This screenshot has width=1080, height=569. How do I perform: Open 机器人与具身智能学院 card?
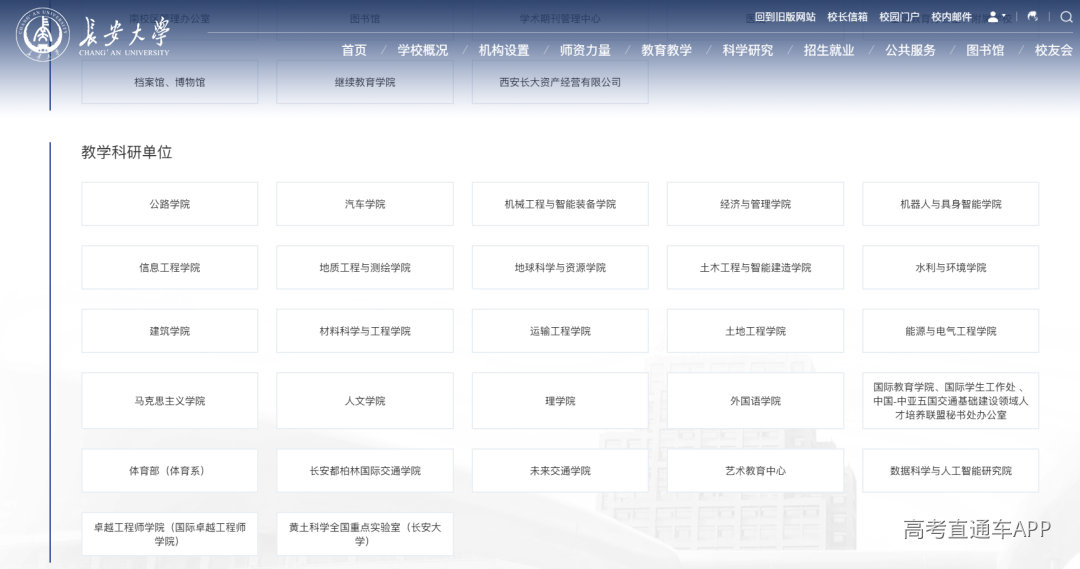[951, 204]
